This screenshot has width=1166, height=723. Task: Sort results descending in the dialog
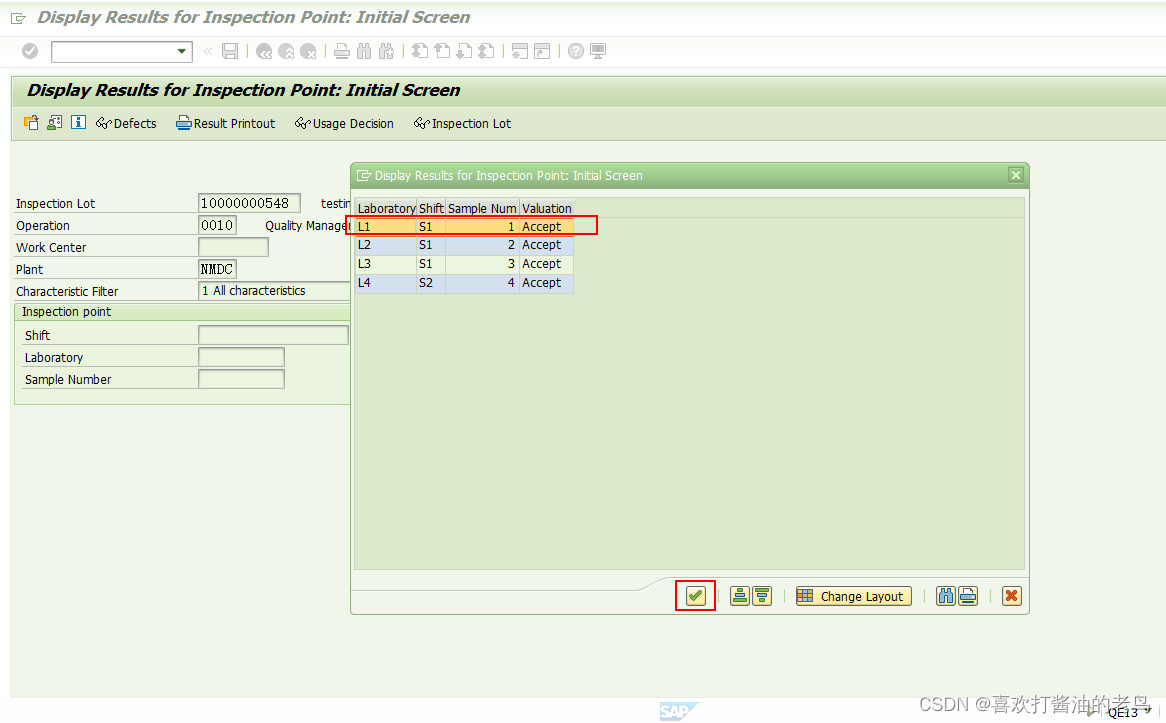763,596
